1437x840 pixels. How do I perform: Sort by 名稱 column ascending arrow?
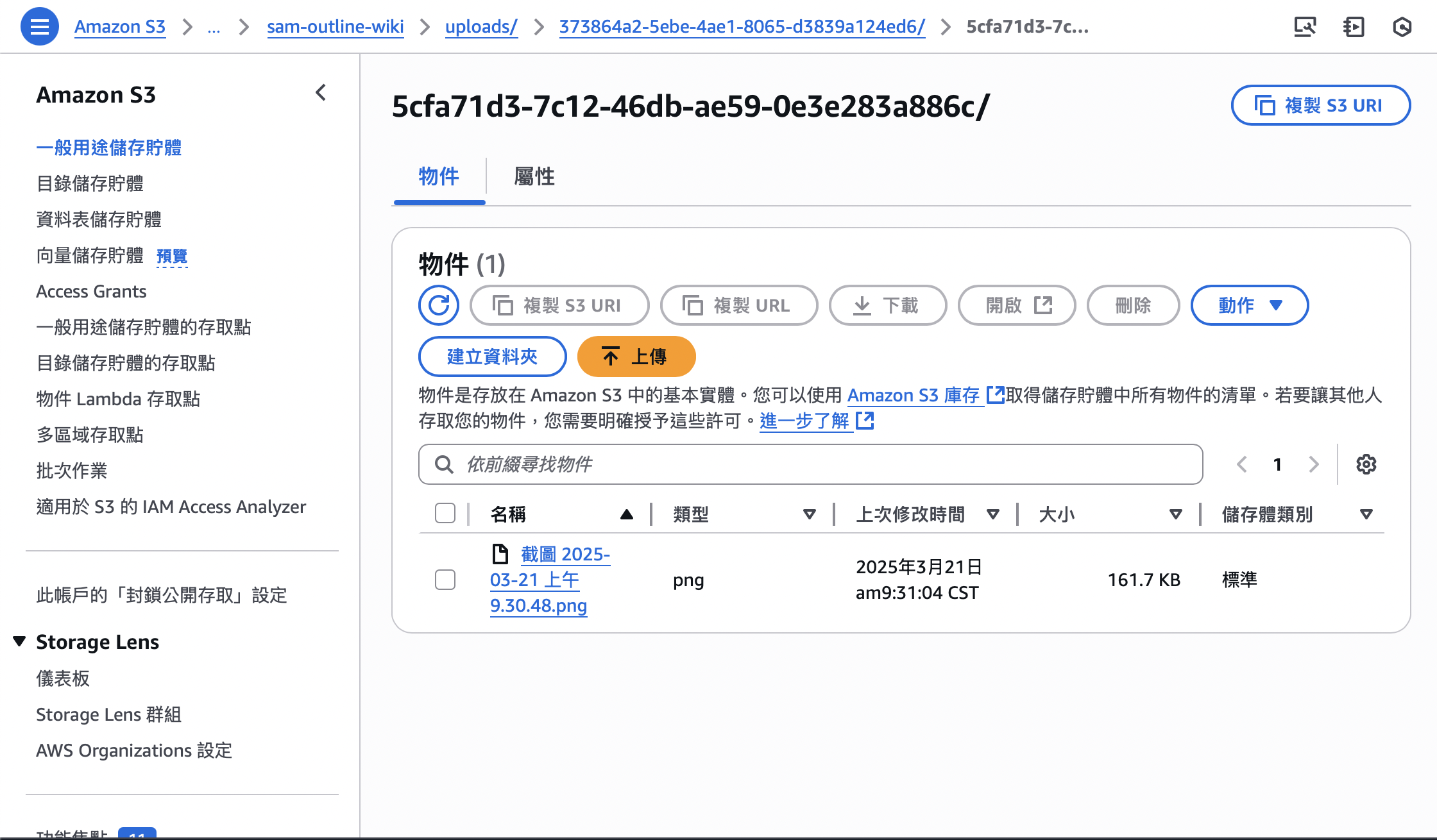pos(627,514)
